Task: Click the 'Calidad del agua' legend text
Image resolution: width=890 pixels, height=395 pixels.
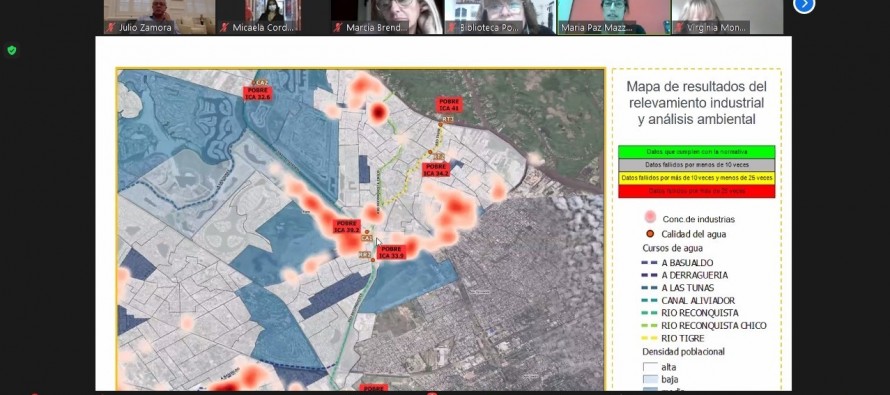Action: (694, 234)
